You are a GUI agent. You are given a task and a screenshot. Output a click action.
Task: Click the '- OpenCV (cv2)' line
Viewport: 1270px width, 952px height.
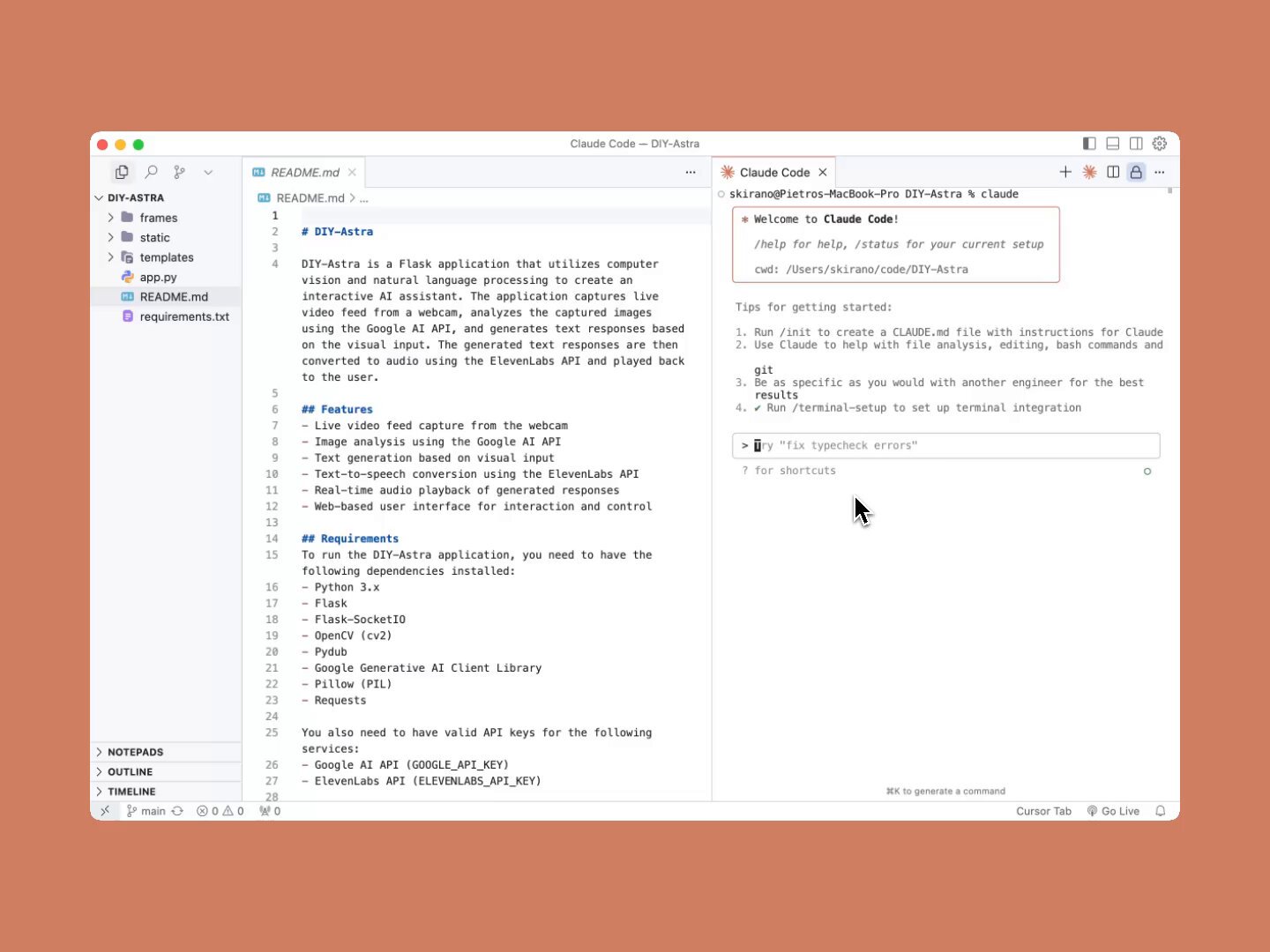pos(347,636)
